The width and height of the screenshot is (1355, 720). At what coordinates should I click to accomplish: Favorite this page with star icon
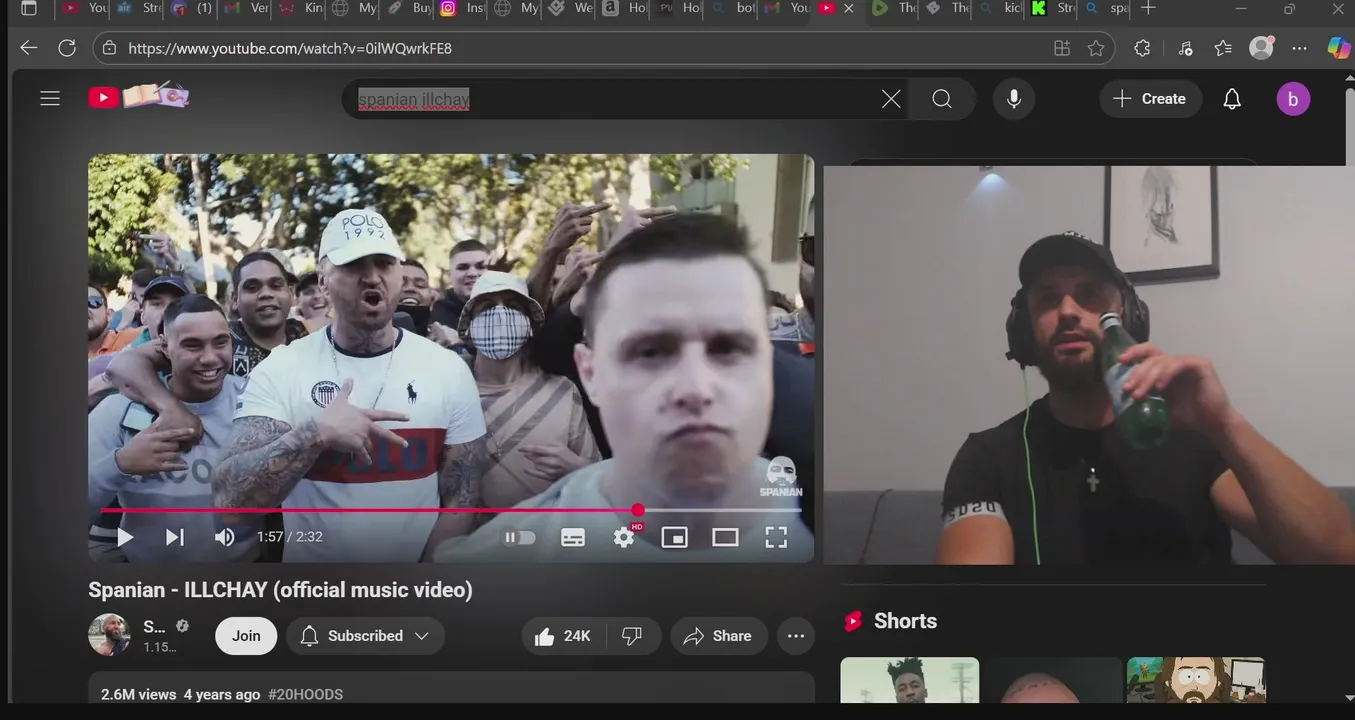click(1096, 48)
